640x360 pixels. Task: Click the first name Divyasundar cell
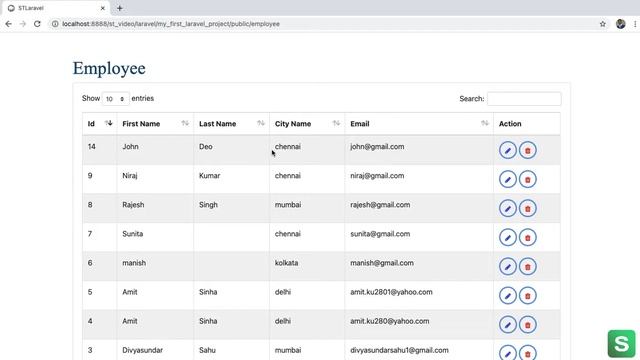coord(155,350)
